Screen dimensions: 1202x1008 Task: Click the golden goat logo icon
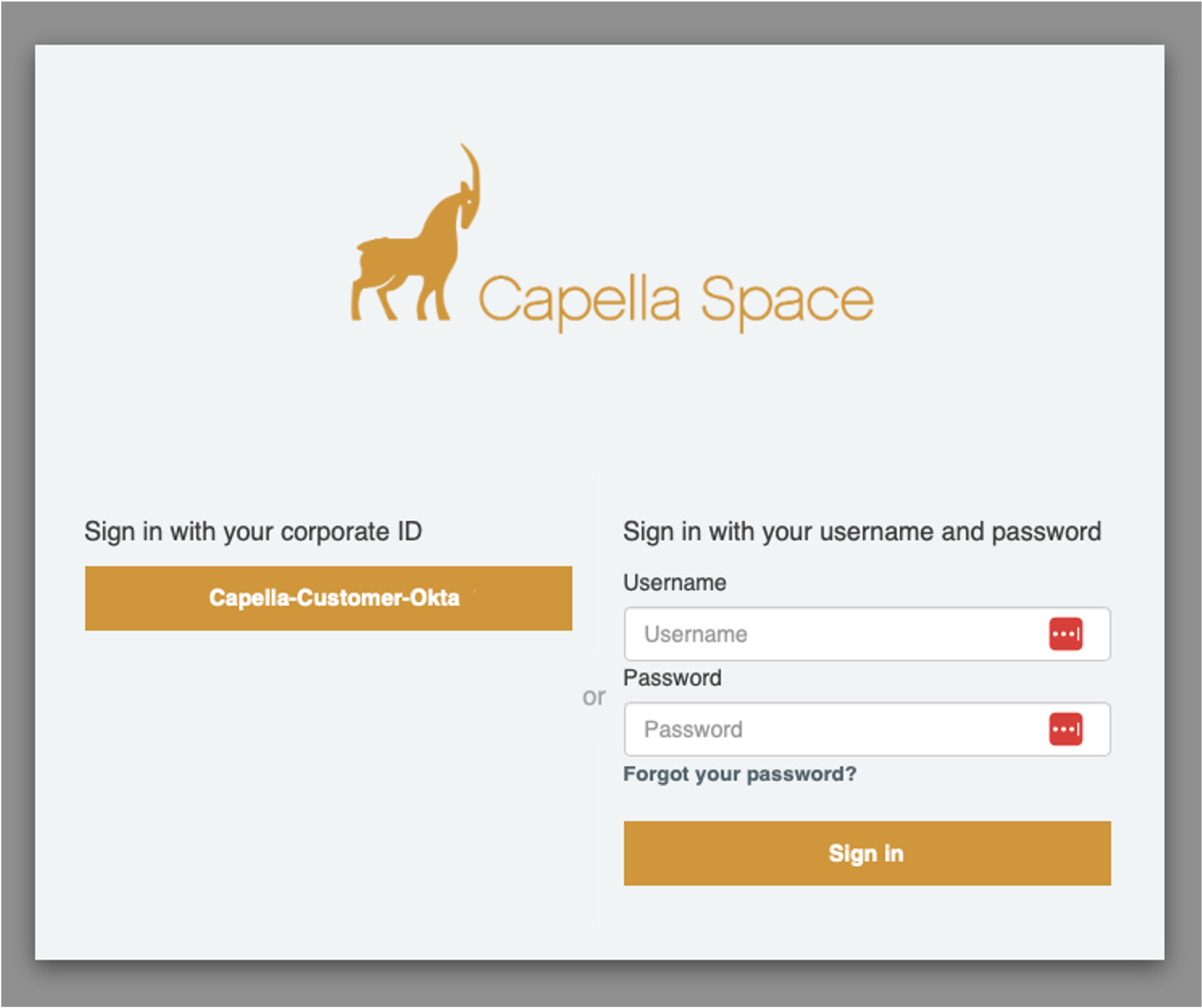(x=415, y=232)
